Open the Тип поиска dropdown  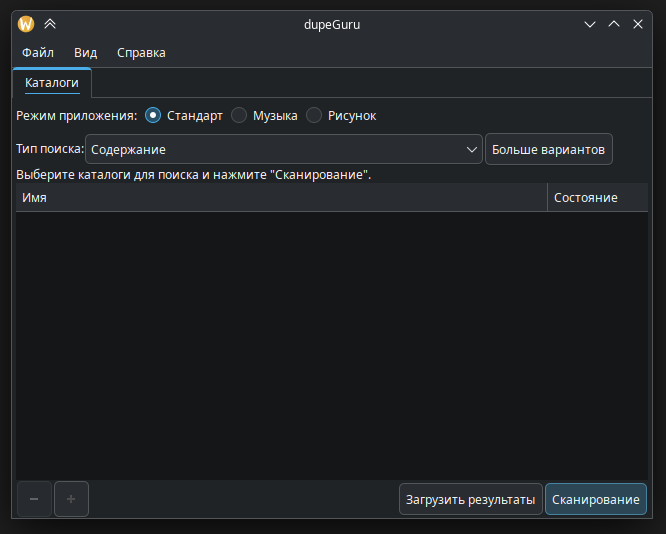click(x=283, y=149)
